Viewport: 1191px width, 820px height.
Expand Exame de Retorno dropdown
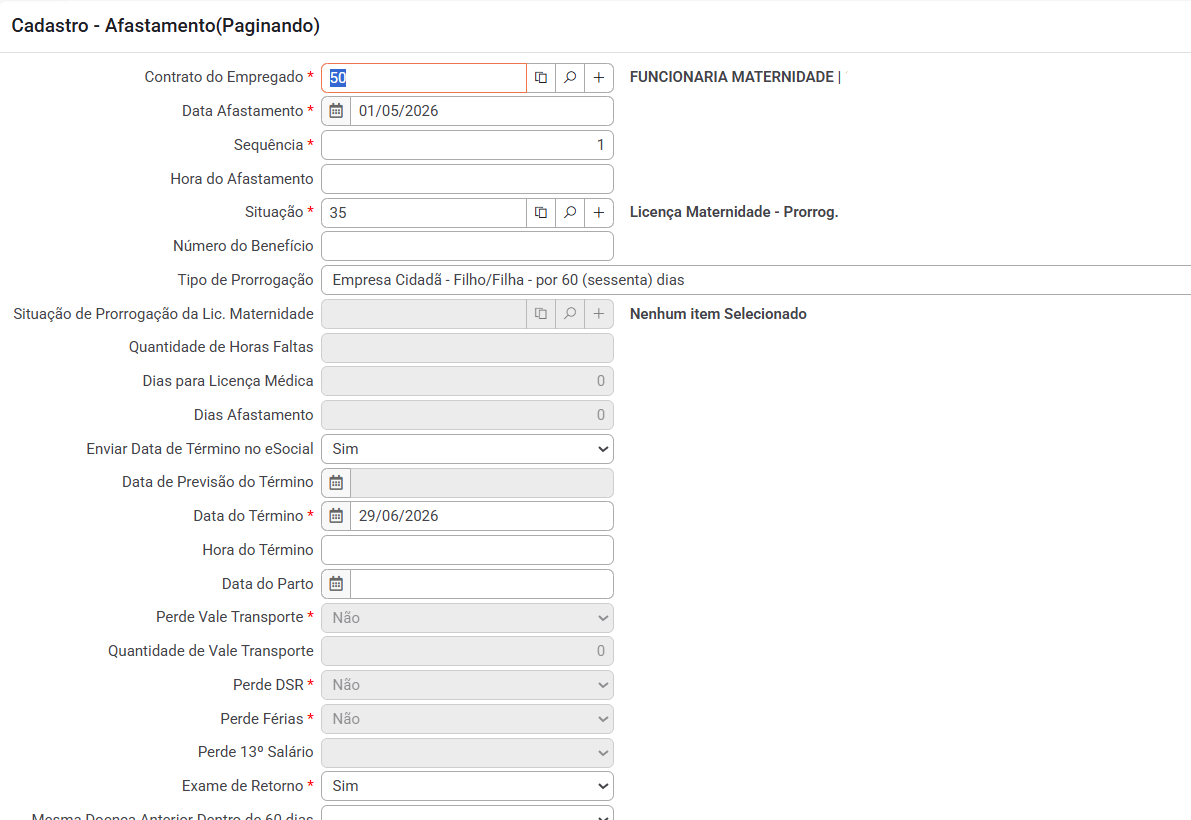[x=467, y=786]
